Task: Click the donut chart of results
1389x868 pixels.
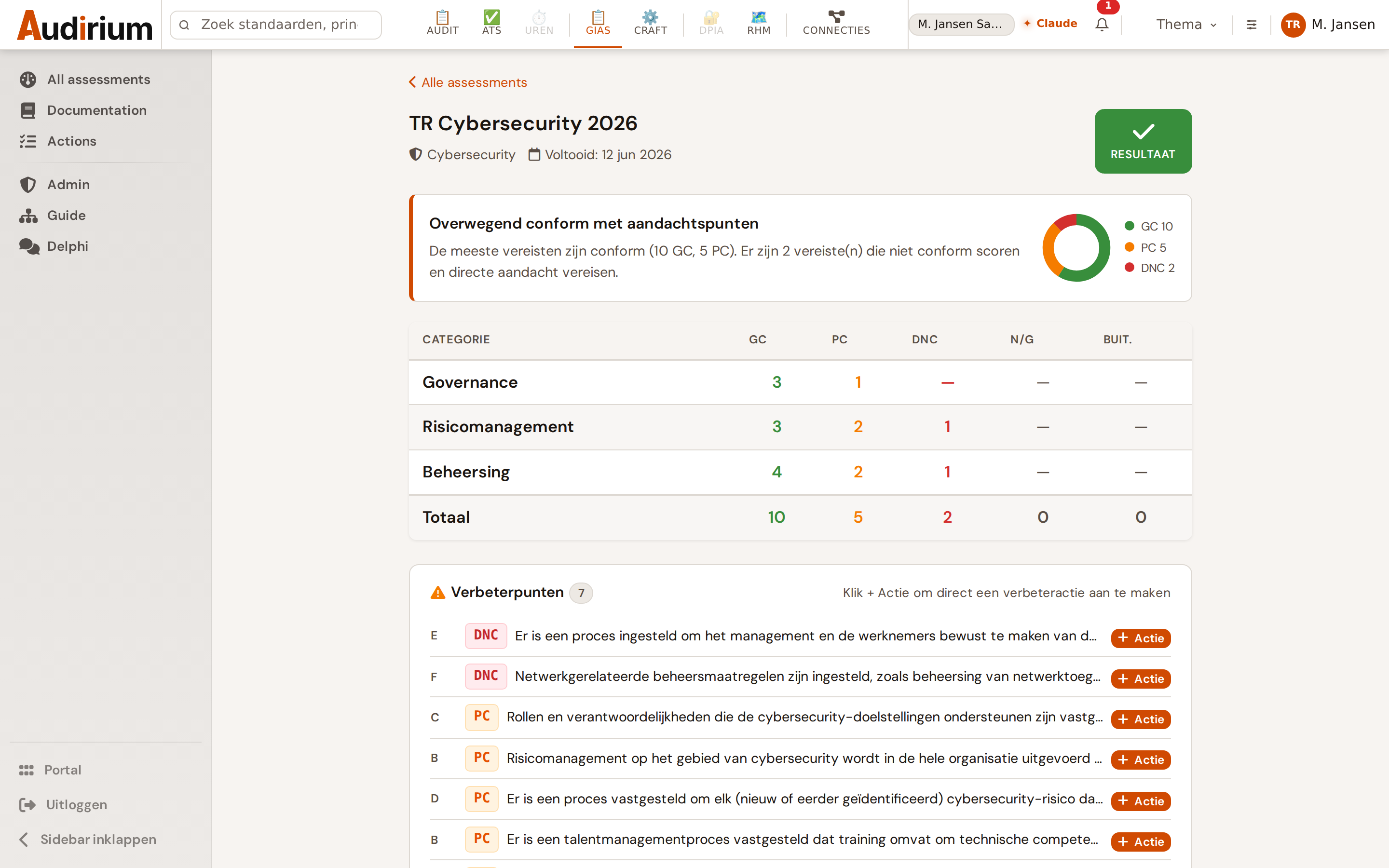Action: coord(1076,248)
